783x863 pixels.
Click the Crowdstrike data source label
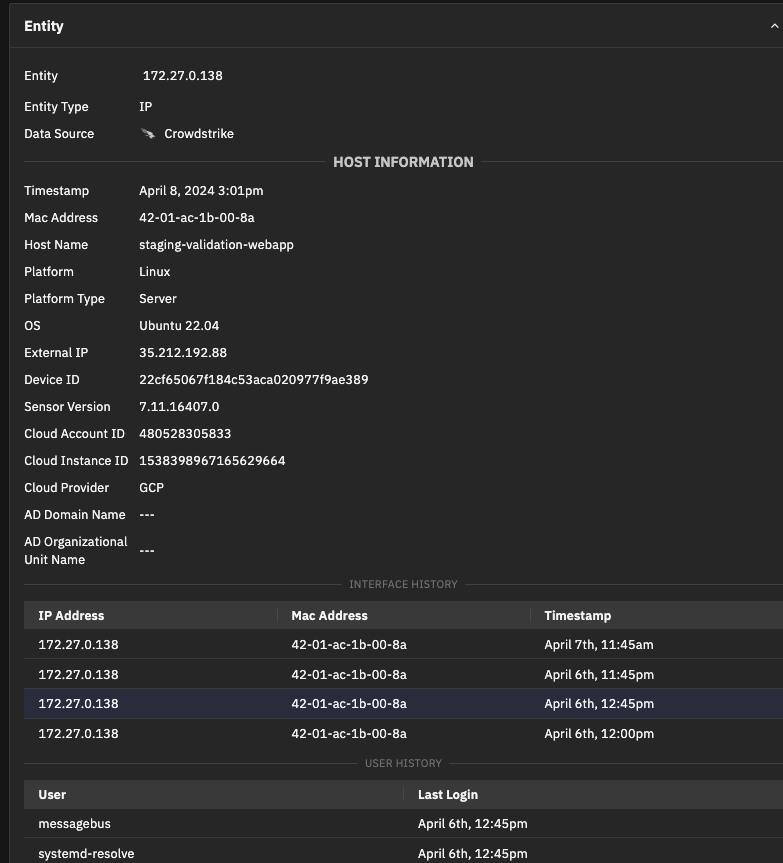click(198, 134)
